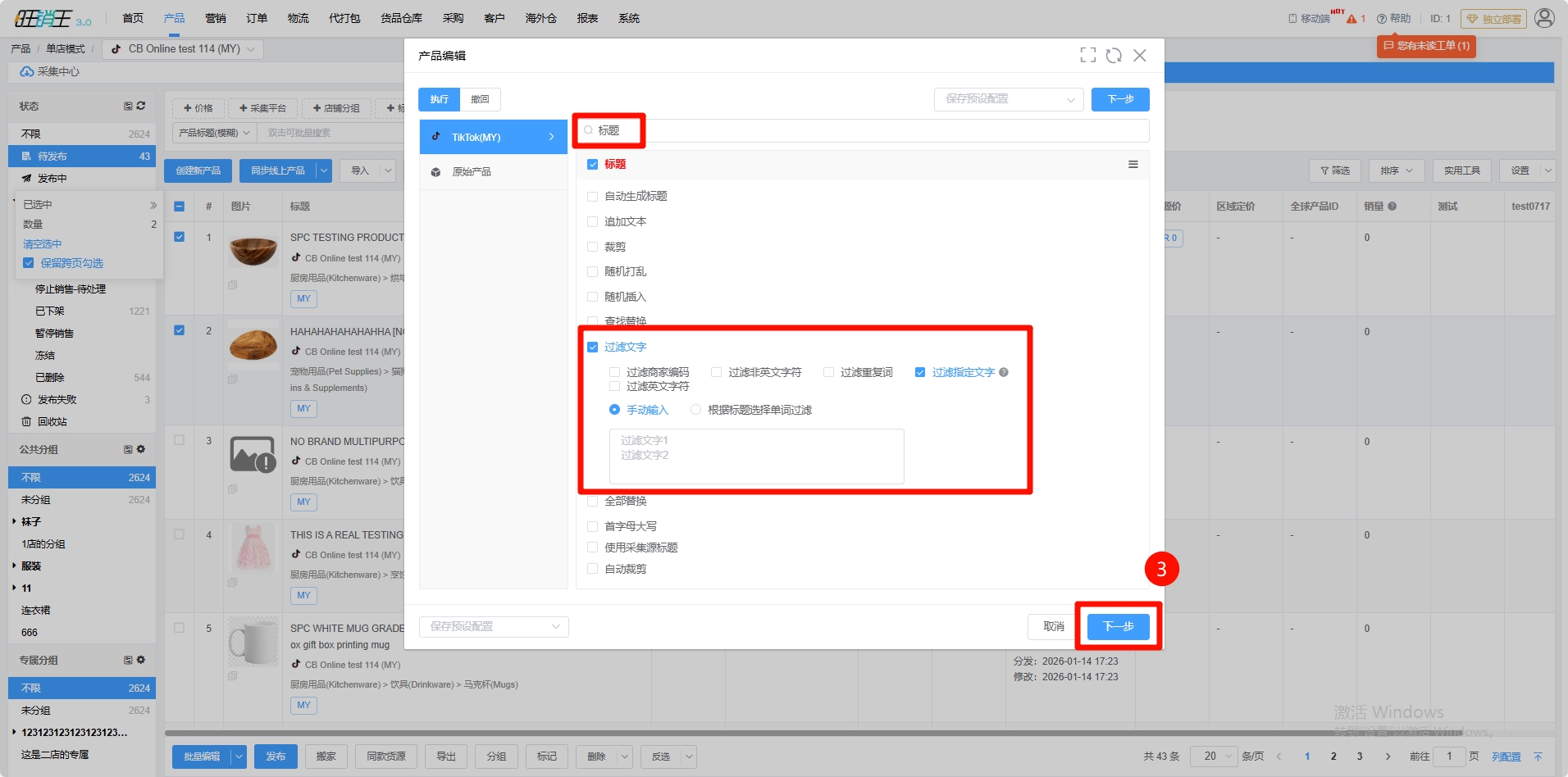This screenshot has width=1568, height=777.
Task: Open the hamburger menu beside 标题 section
Action: (1133, 165)
